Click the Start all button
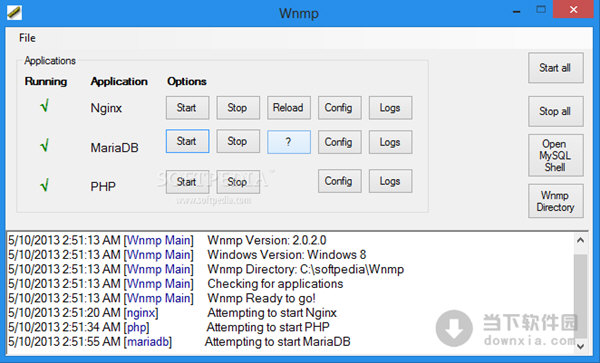This screenshot has height=363, width=600. pyautogui.click(x=556, y=68)
